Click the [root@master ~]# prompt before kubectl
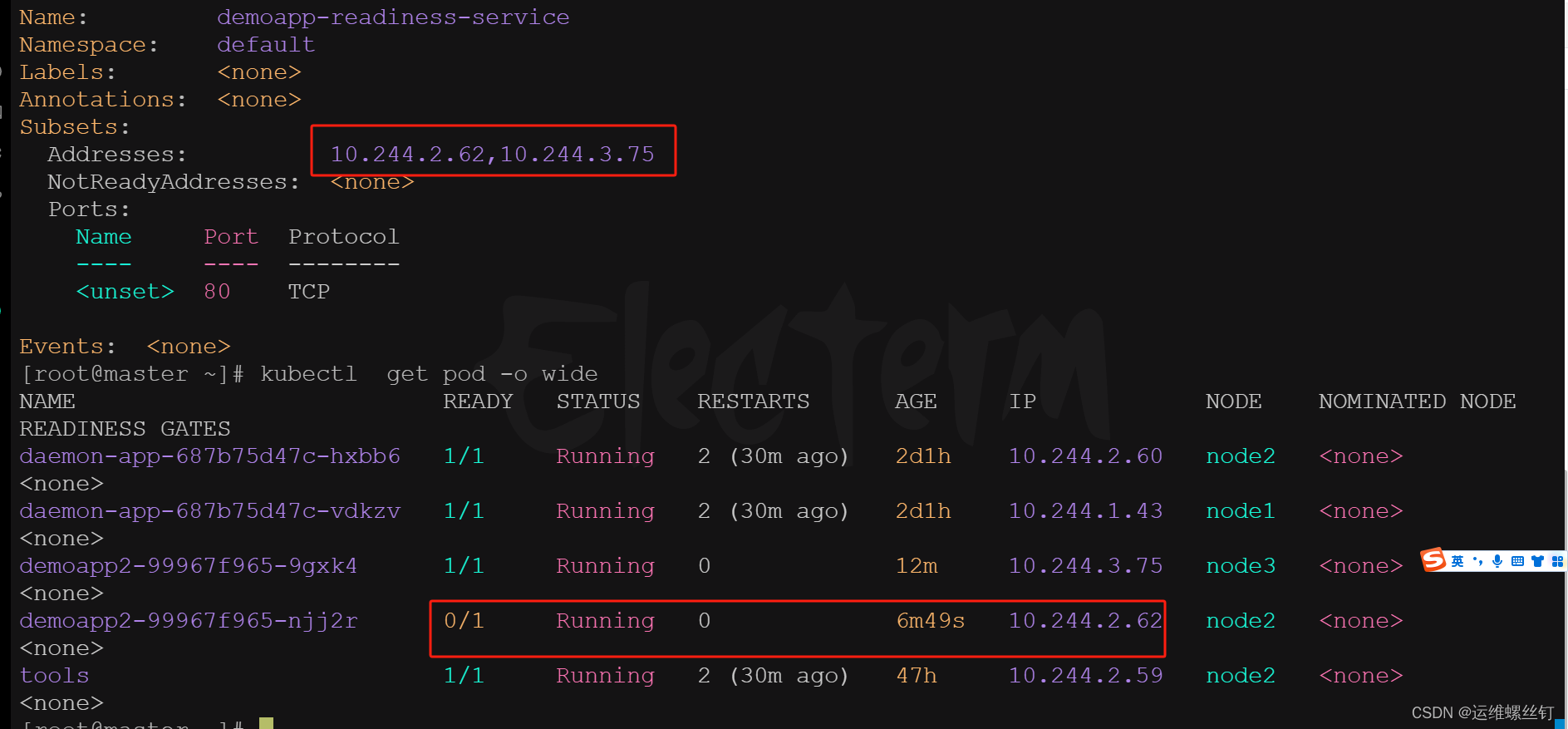Viewport: 1568px width, 729px height. (132, 374)
